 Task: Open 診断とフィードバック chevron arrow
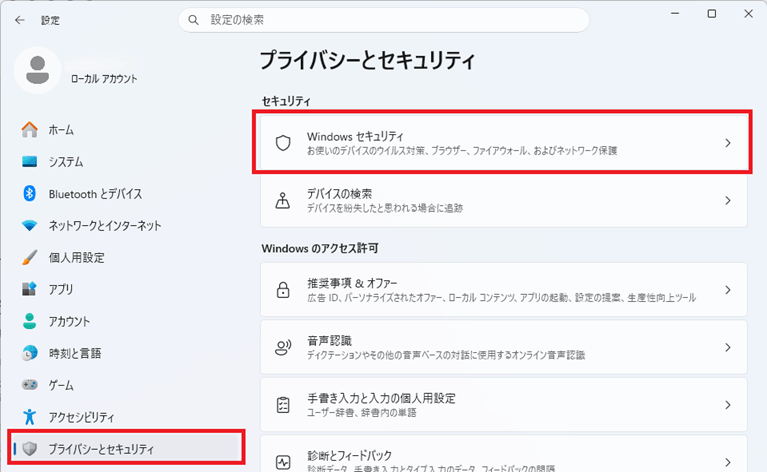pos(728,462)
